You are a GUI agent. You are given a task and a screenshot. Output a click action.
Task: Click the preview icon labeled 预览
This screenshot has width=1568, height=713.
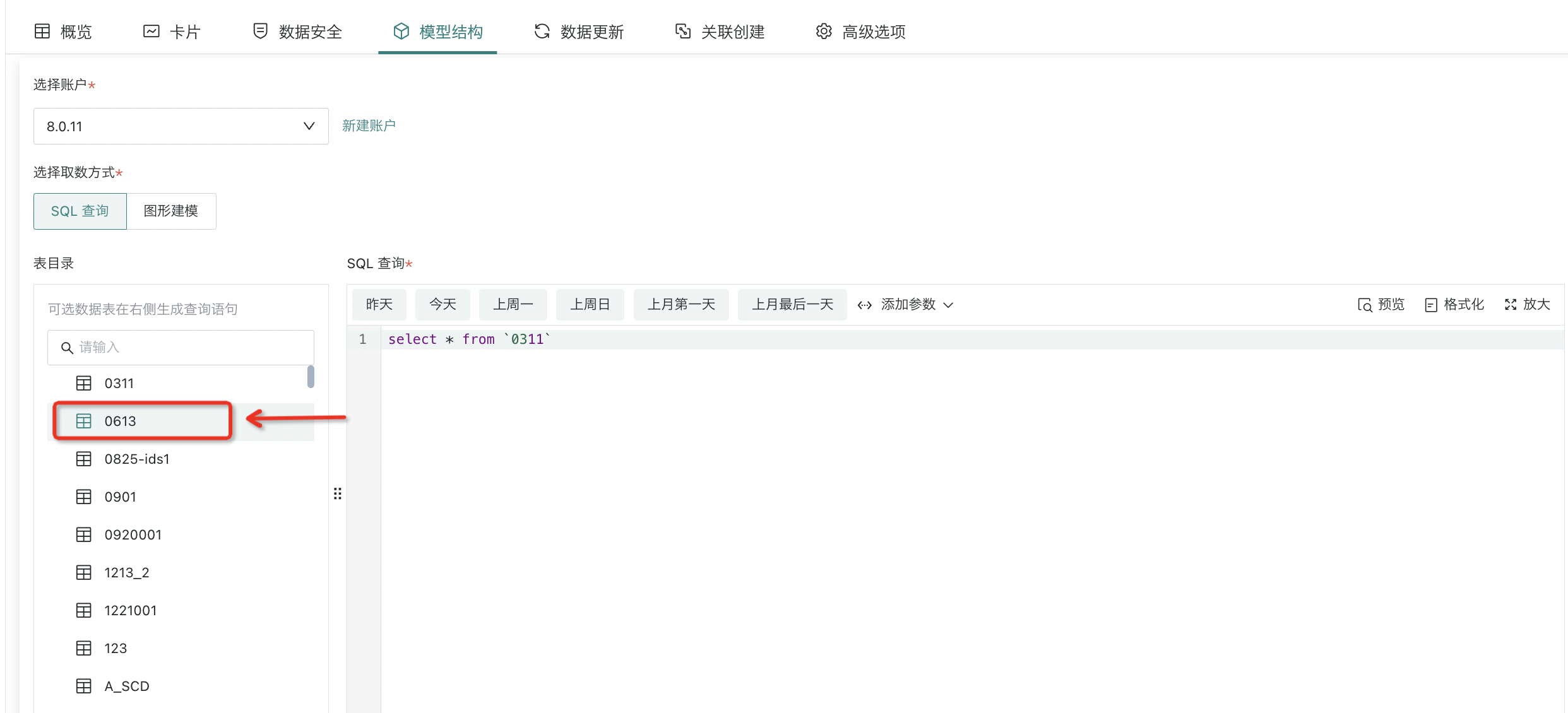click(1365, 305)
